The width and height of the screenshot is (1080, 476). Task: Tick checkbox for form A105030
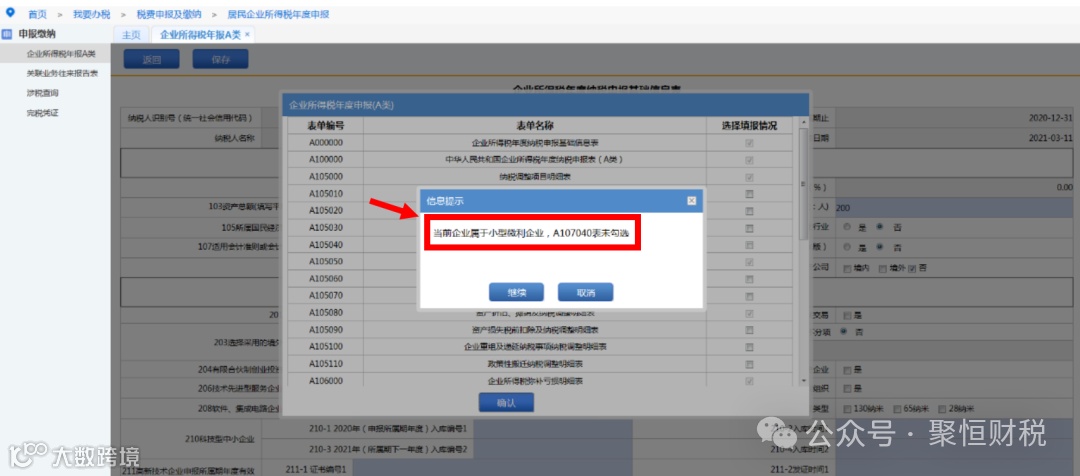(749, 228)
